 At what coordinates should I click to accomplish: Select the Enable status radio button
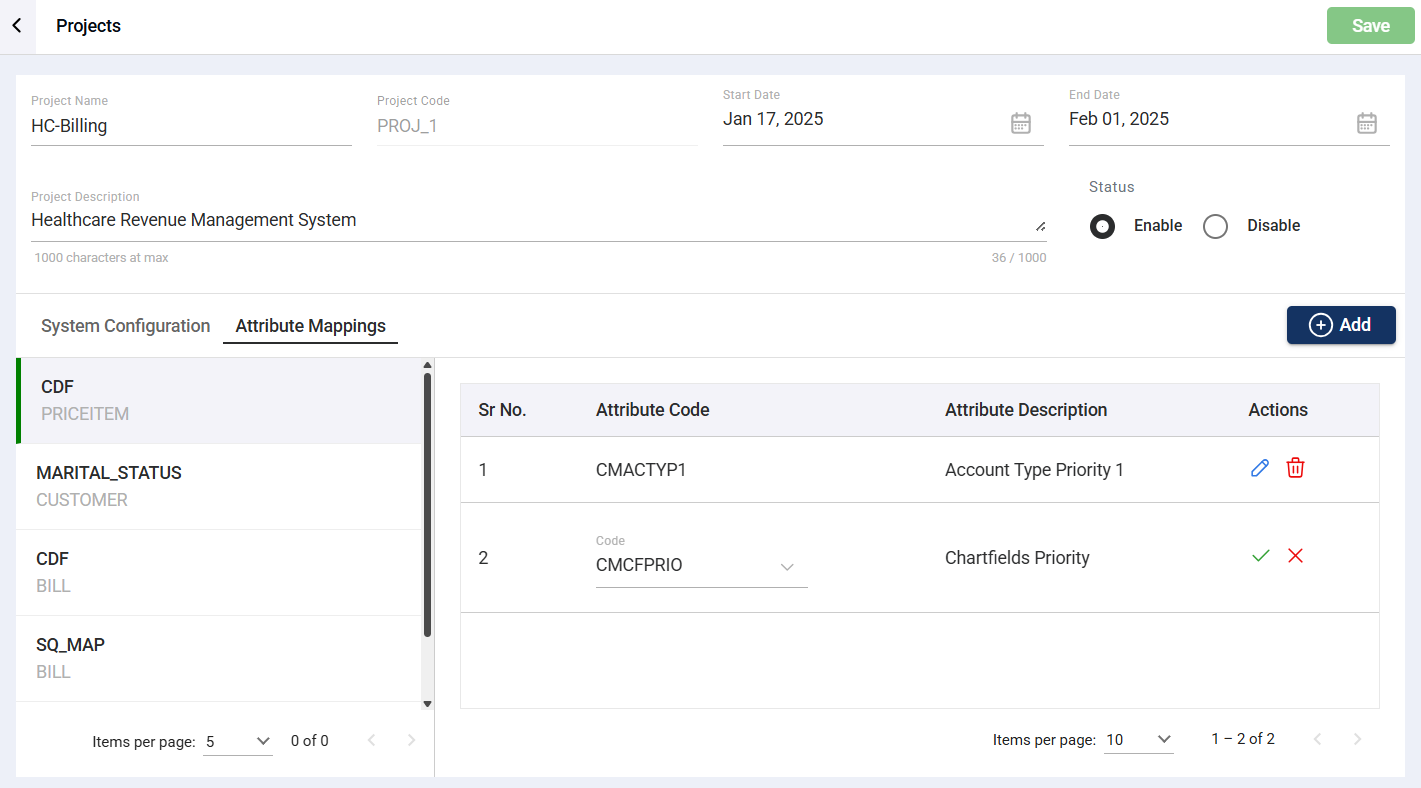point(1102,227)
